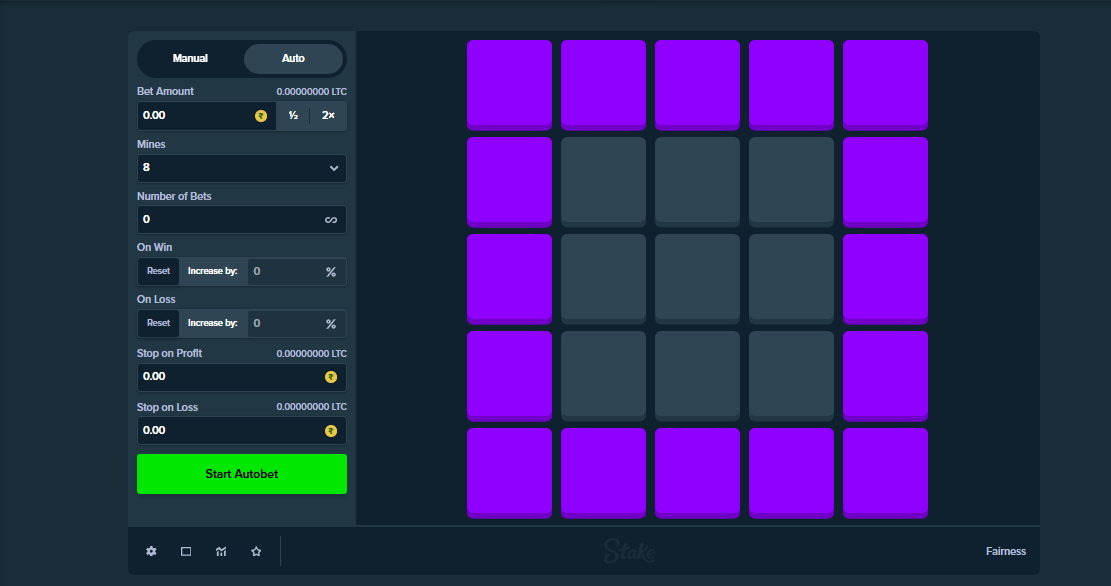The height and width of the screenshot is (586, 1111).
Task: Click coin icon in Stop on Loss field
Action: point(331,431)
